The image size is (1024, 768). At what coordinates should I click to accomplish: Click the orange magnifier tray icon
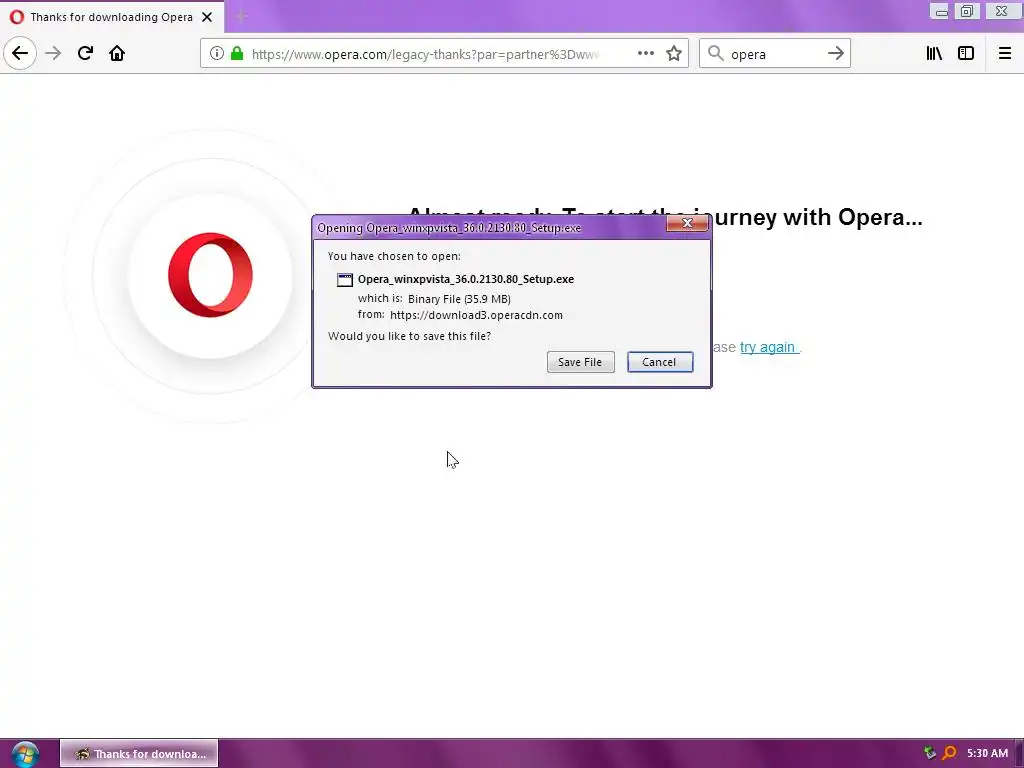(949, 753)
